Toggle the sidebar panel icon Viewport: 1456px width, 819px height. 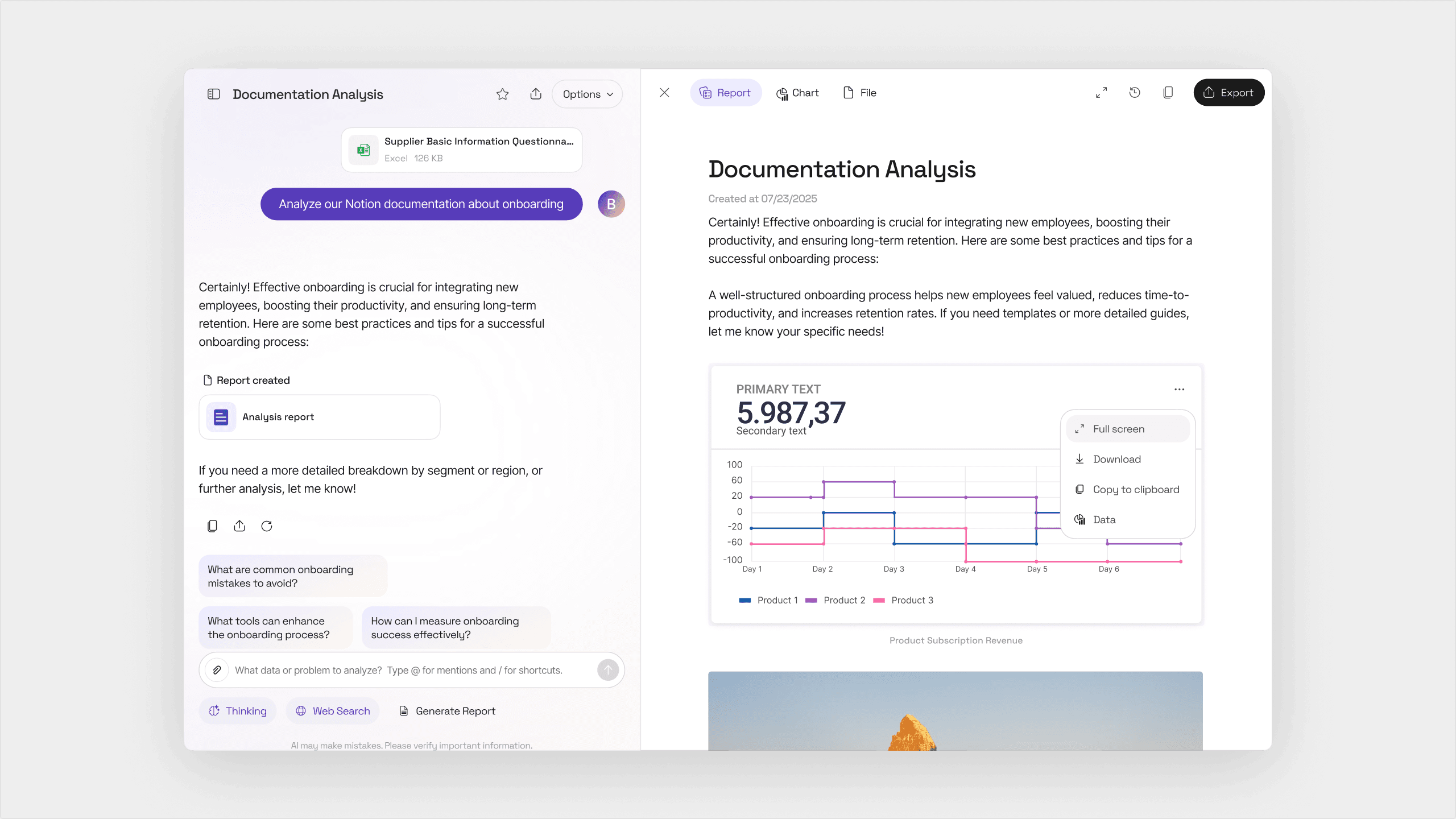pos(214,94)
